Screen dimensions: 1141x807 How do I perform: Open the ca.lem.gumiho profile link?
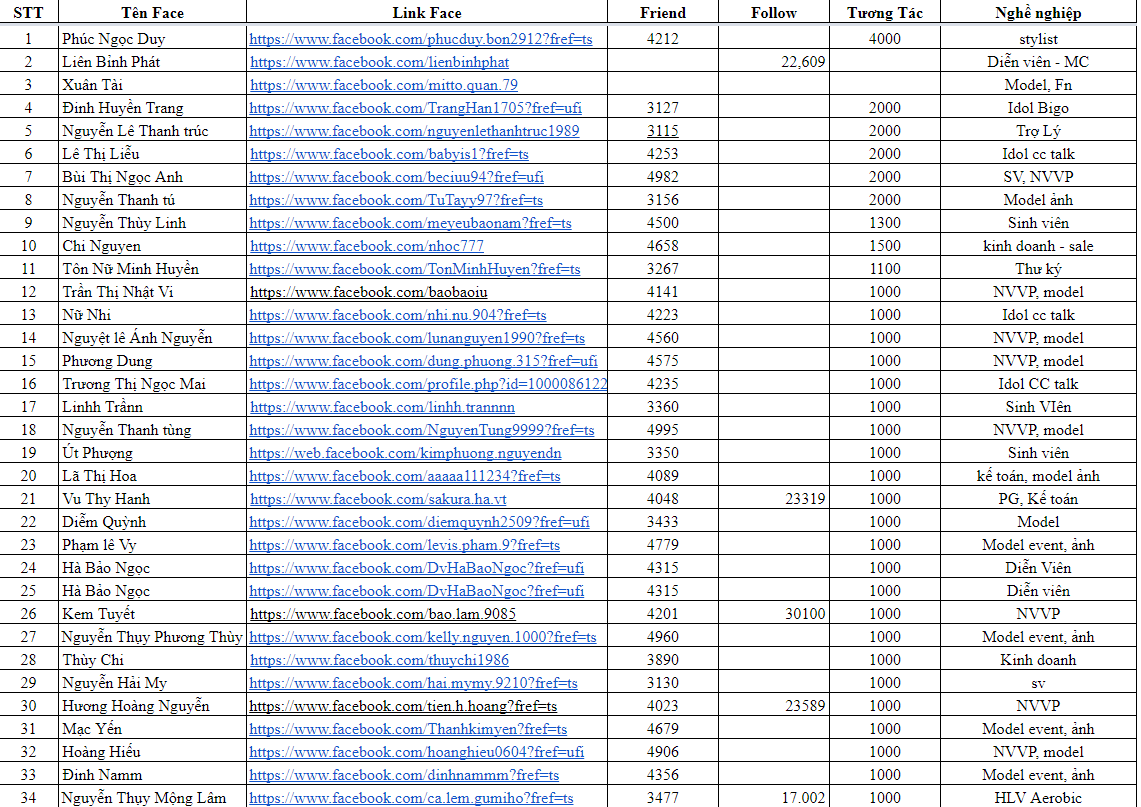[x=411, y=798]
